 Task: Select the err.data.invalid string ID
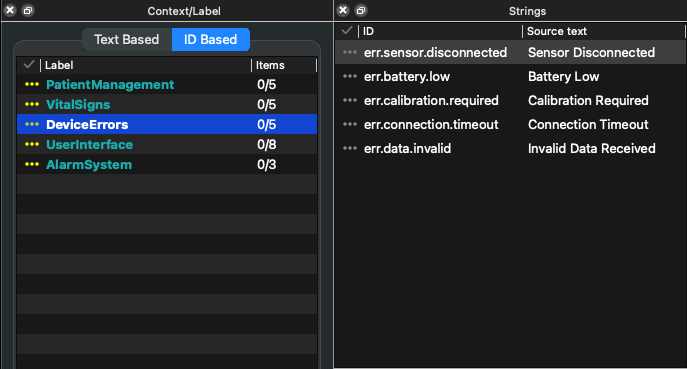coord(407,149)
